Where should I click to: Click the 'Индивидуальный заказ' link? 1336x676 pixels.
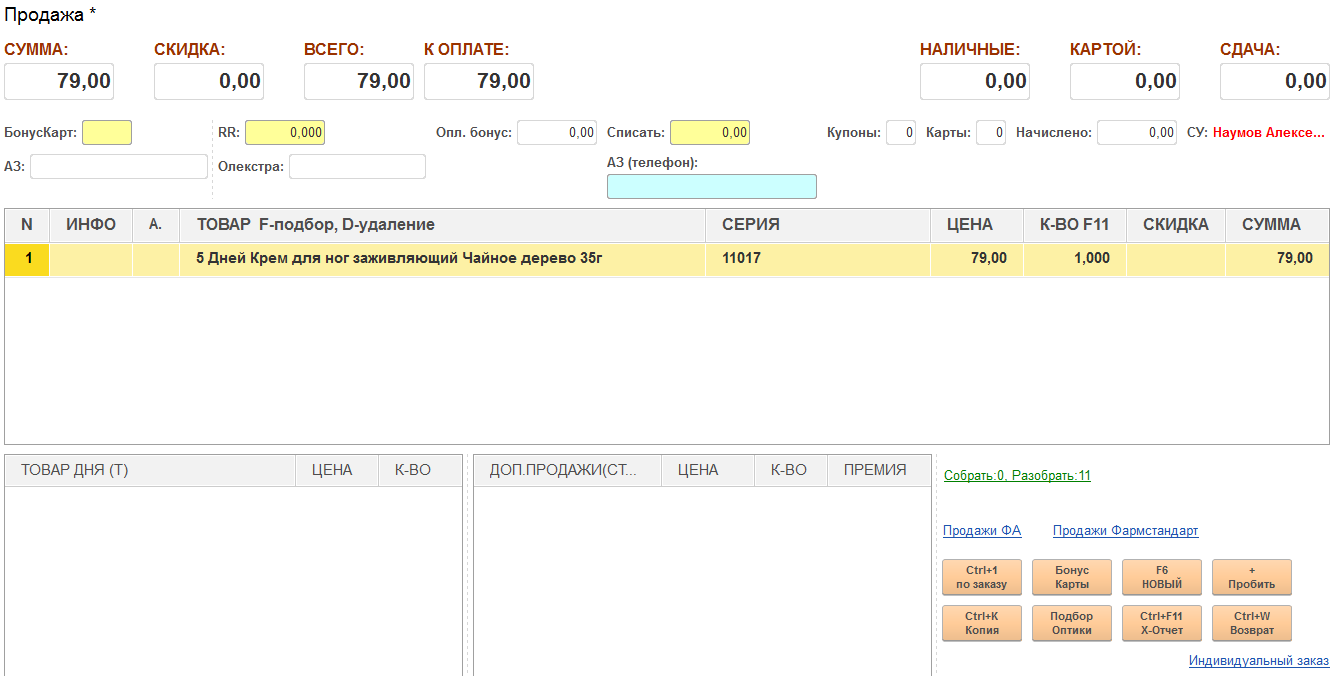pyautogui.click(x=1258, y=661)
